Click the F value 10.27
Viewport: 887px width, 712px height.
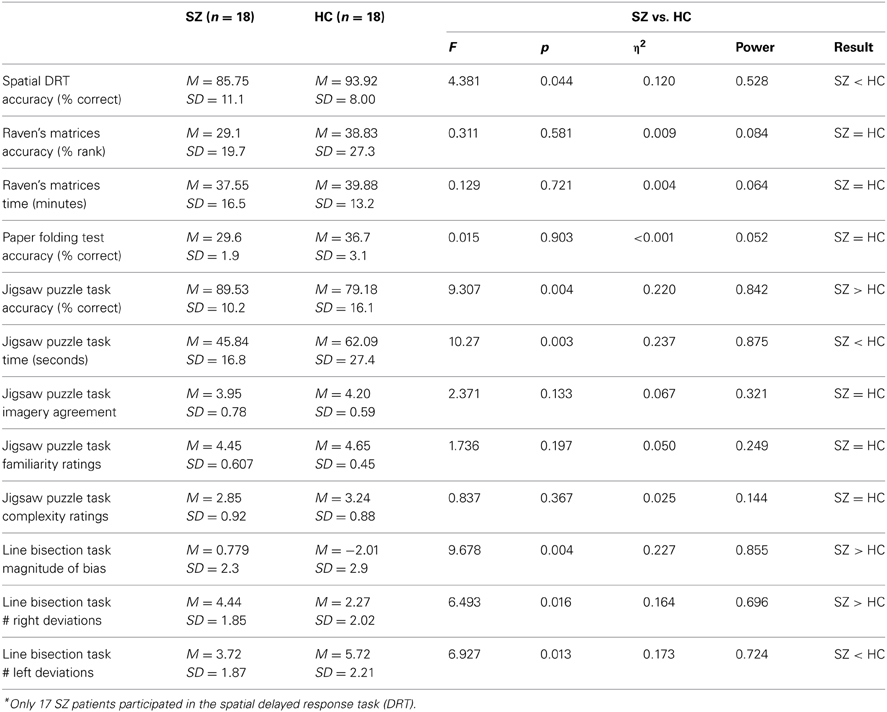click(464, 342)
